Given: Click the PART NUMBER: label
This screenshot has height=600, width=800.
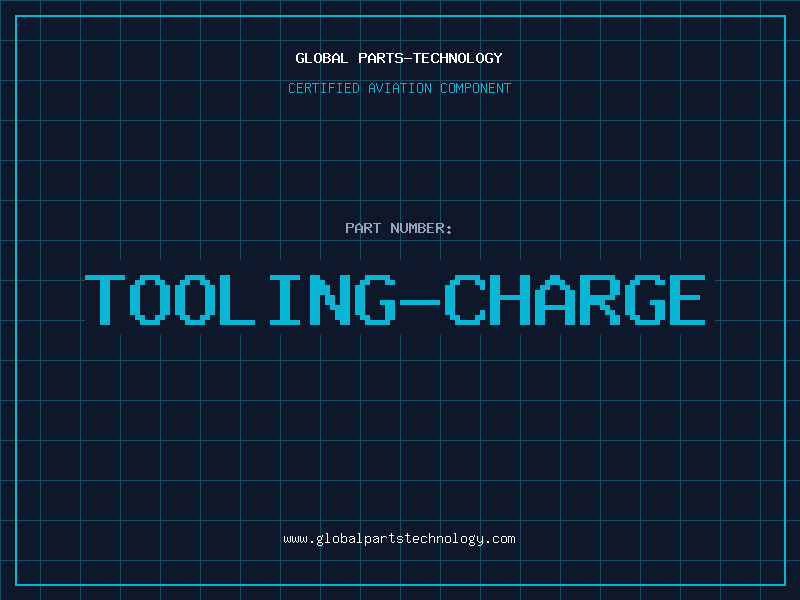Looking at the screenshot, I should click(399, 228).
